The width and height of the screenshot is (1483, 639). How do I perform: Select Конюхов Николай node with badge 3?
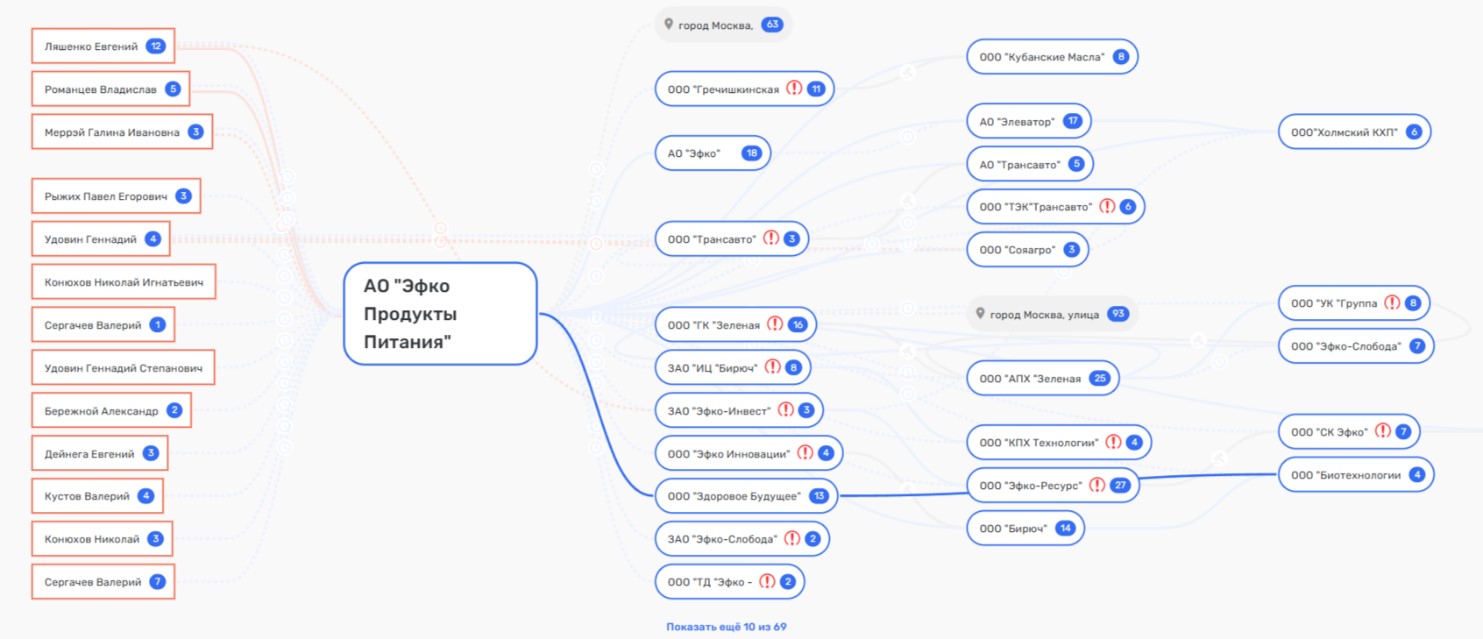point(102,539)
